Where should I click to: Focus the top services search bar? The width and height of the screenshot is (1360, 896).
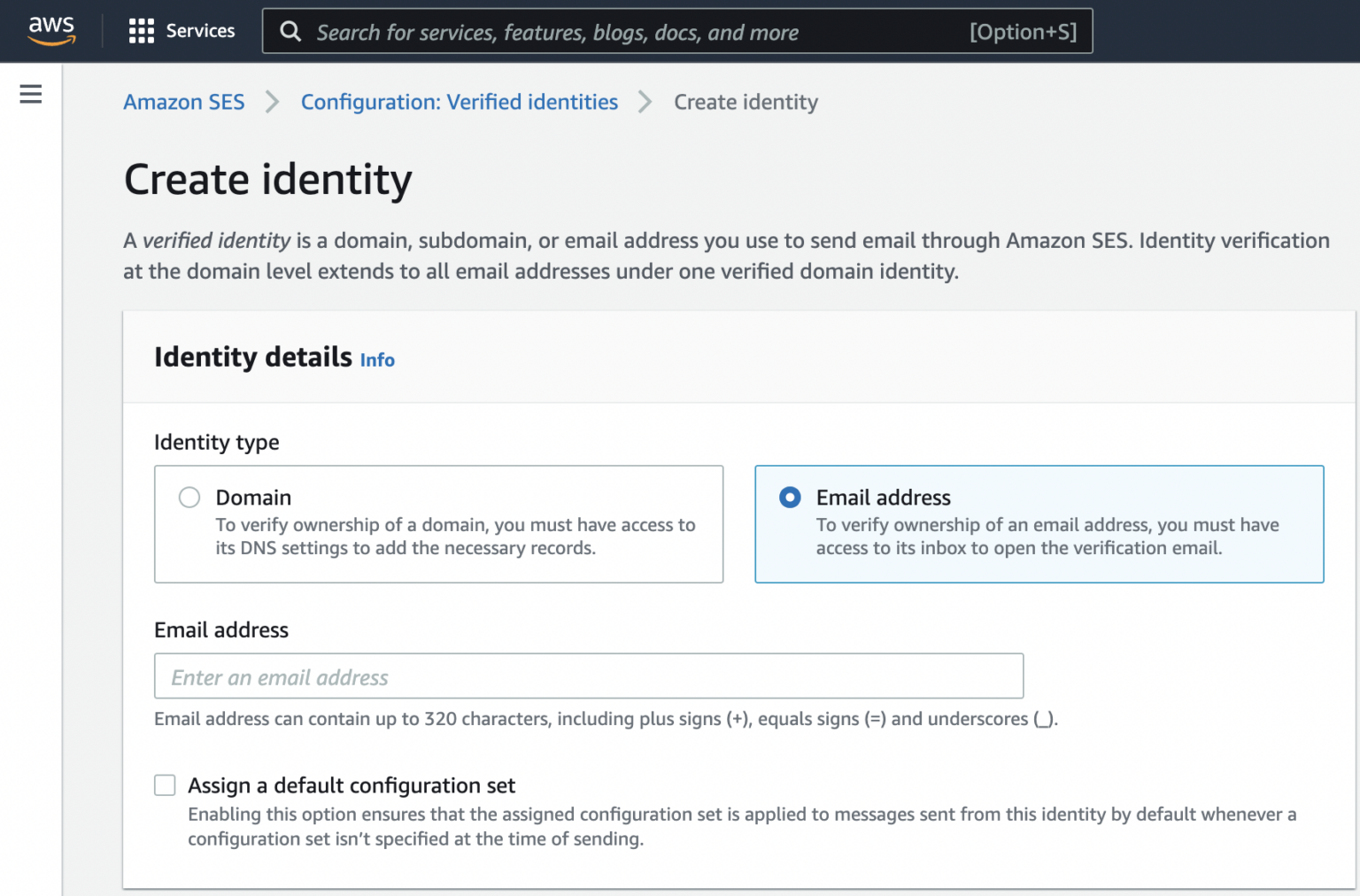pos(620,31)
